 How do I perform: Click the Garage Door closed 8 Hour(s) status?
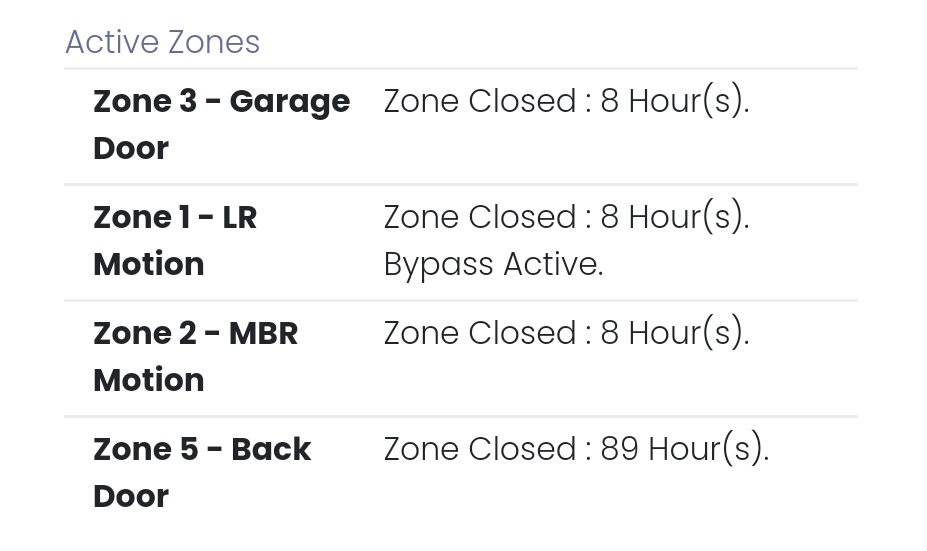[566, 101]
